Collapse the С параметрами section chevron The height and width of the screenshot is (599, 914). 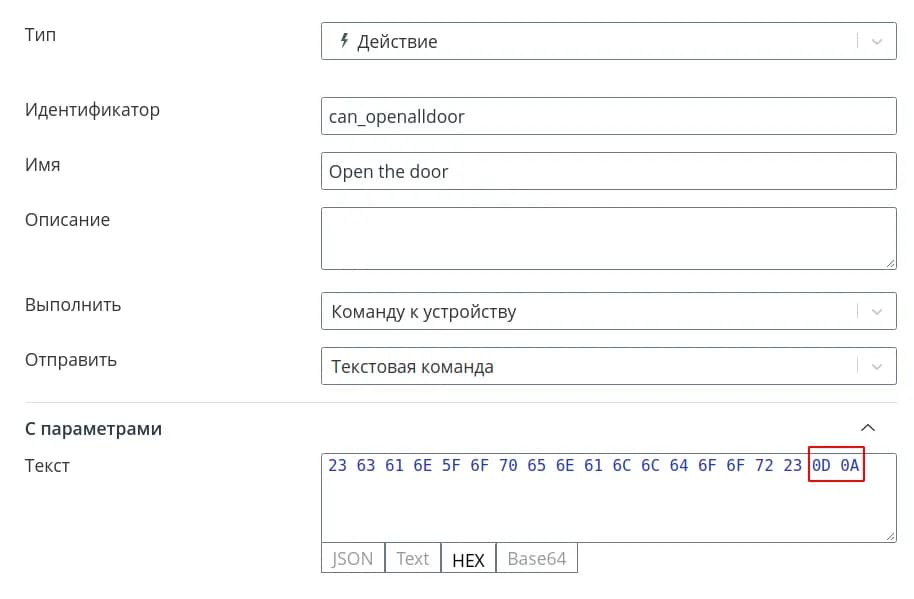[x=868, y=428]
